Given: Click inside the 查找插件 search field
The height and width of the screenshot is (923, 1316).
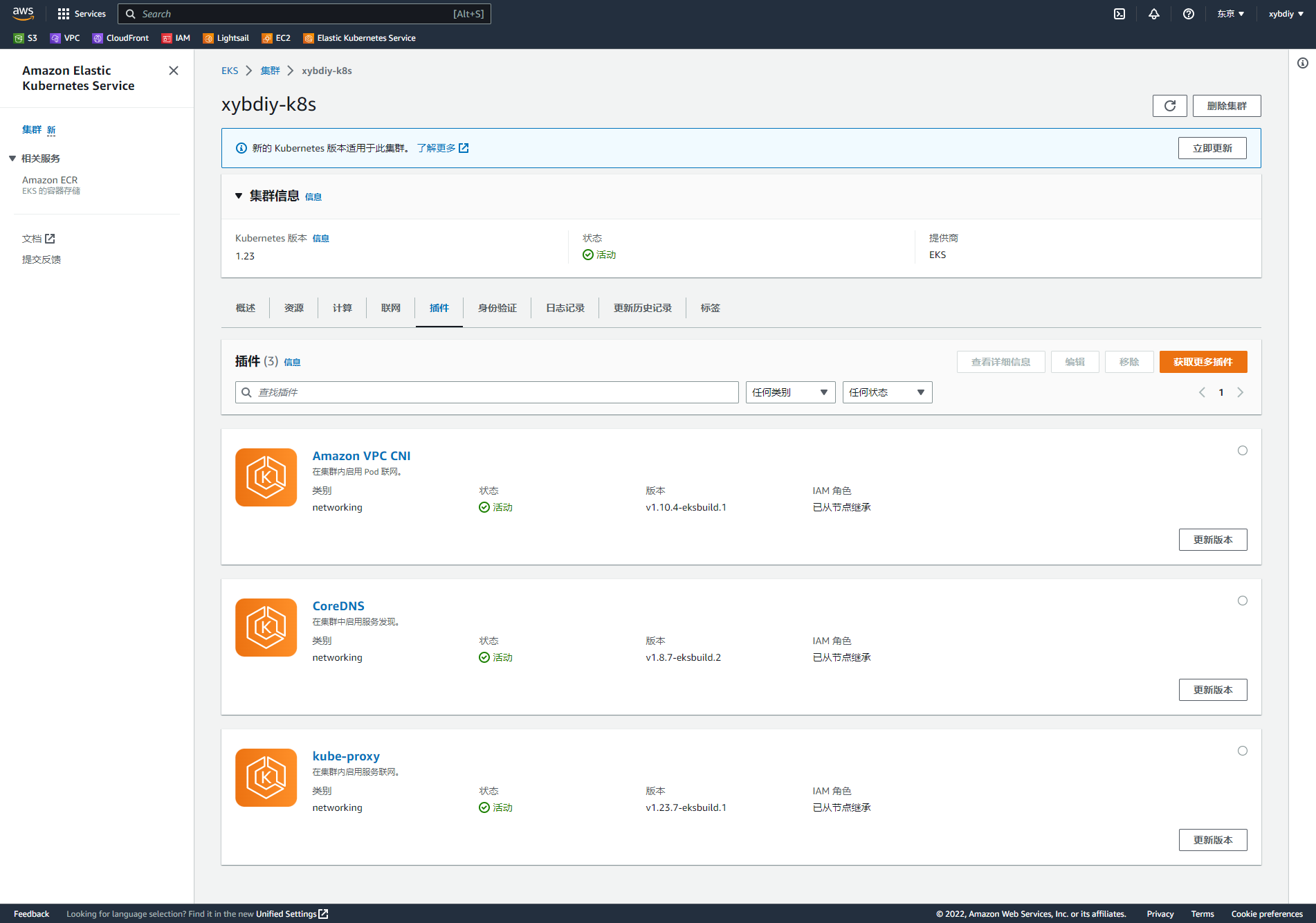Looking at the screenshot, I should coord(487,392).
